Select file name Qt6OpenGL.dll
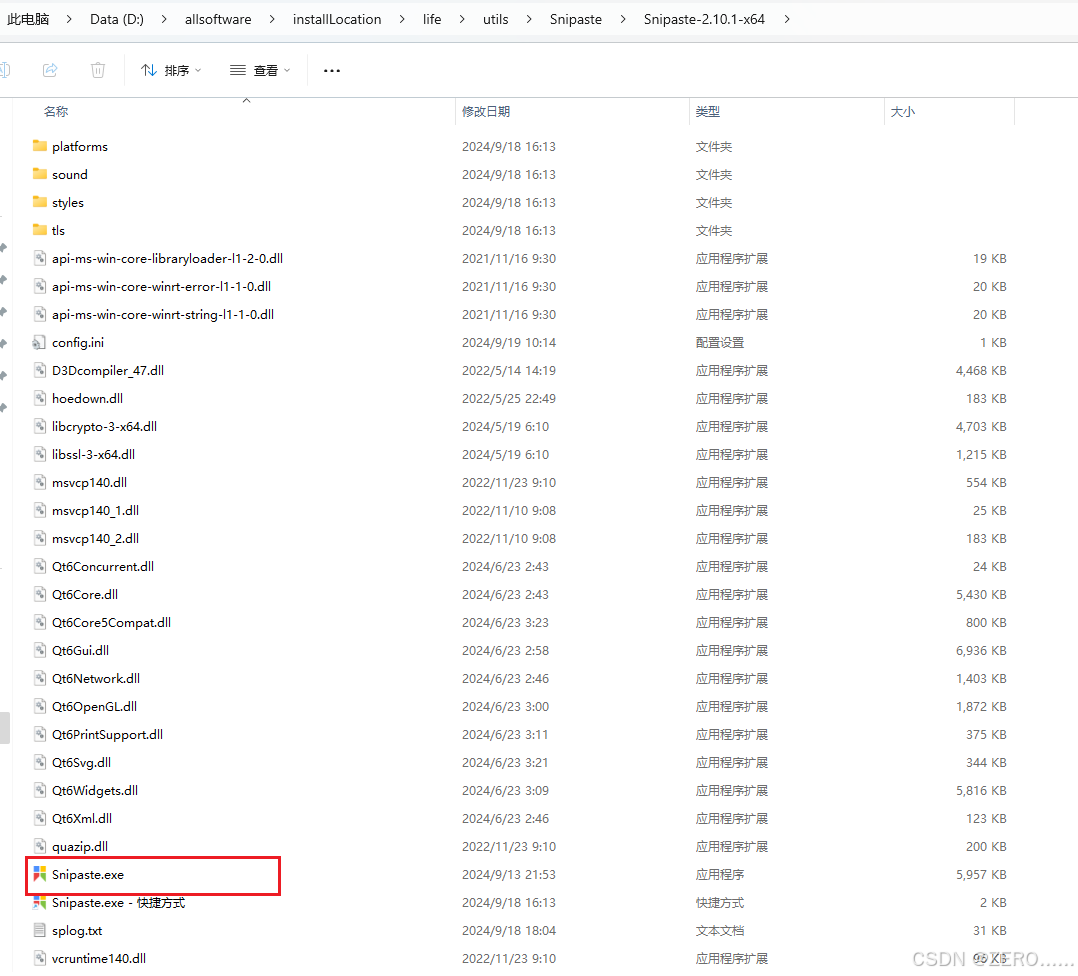 94,707
